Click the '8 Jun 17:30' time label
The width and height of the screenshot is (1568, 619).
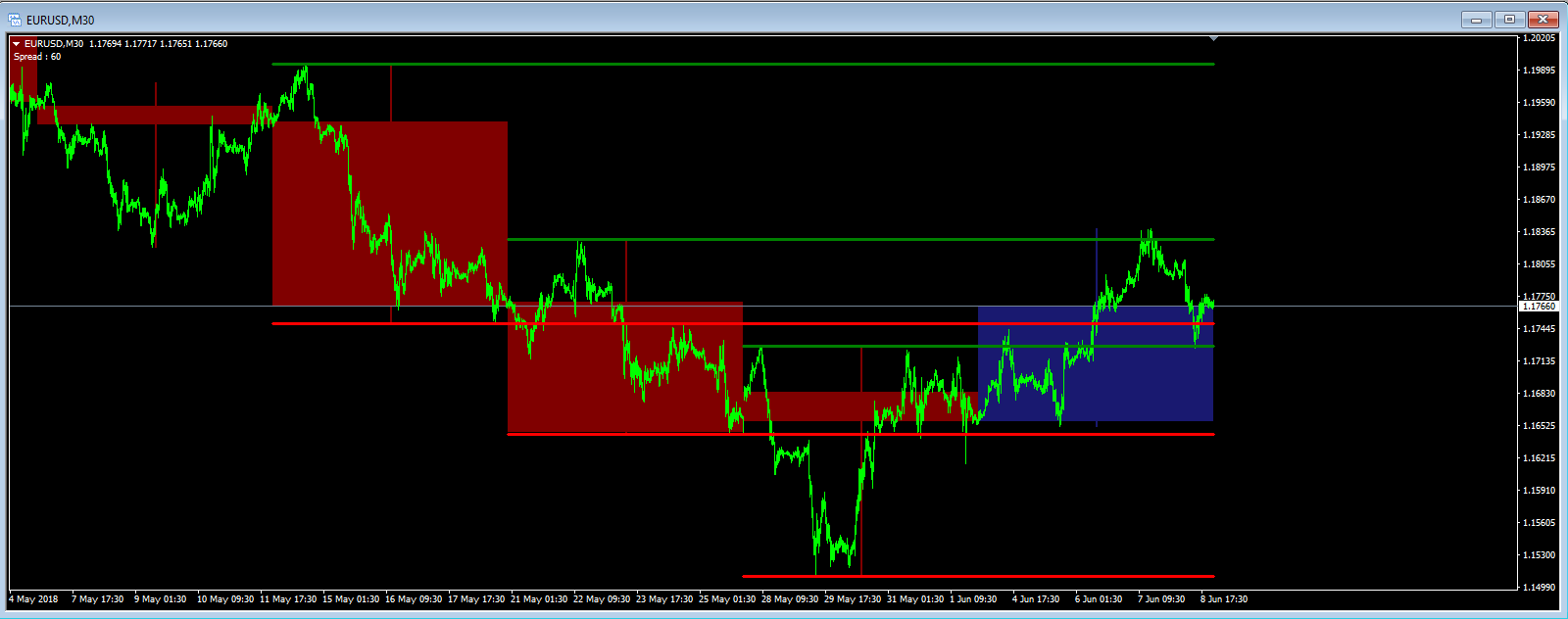coord(1224,599)
